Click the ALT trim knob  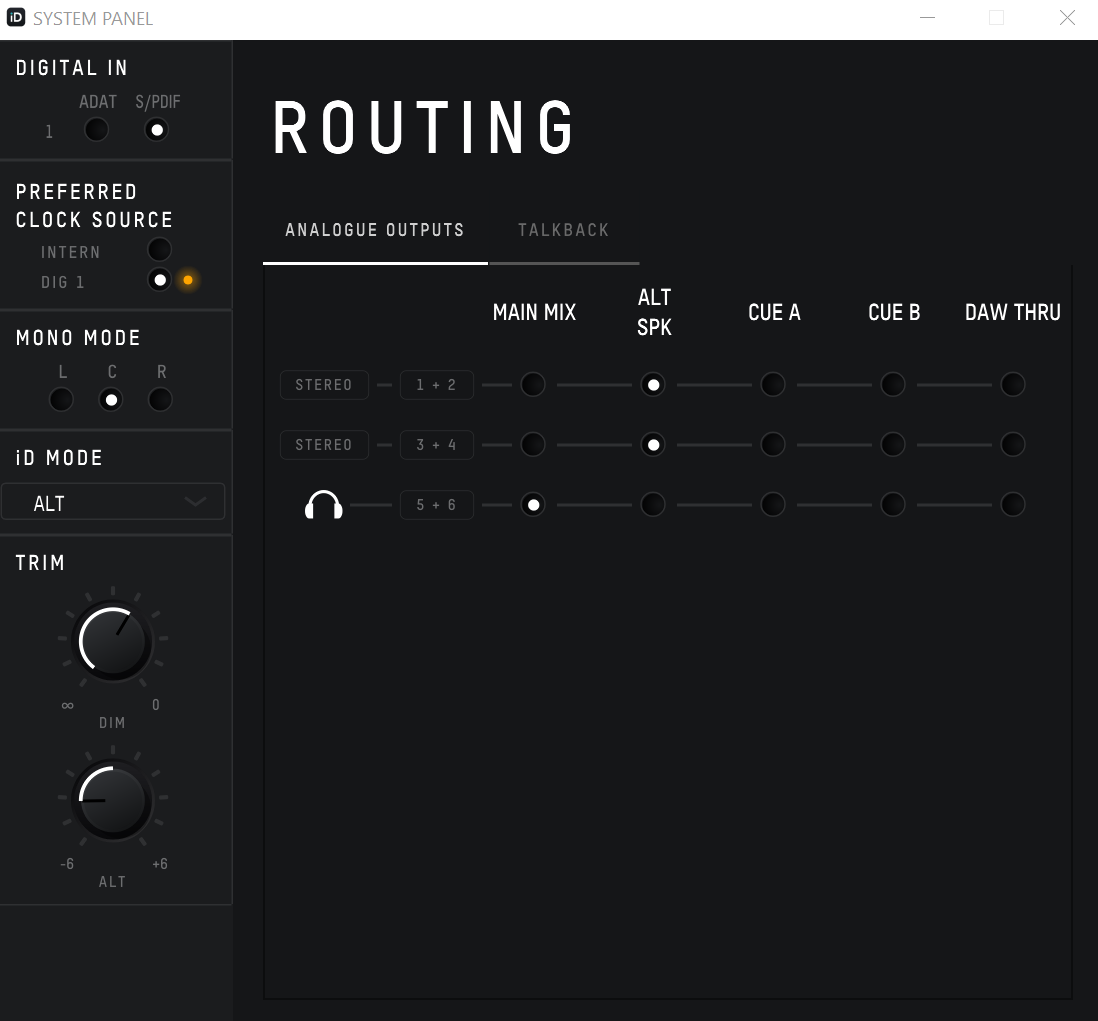(113, 800)
